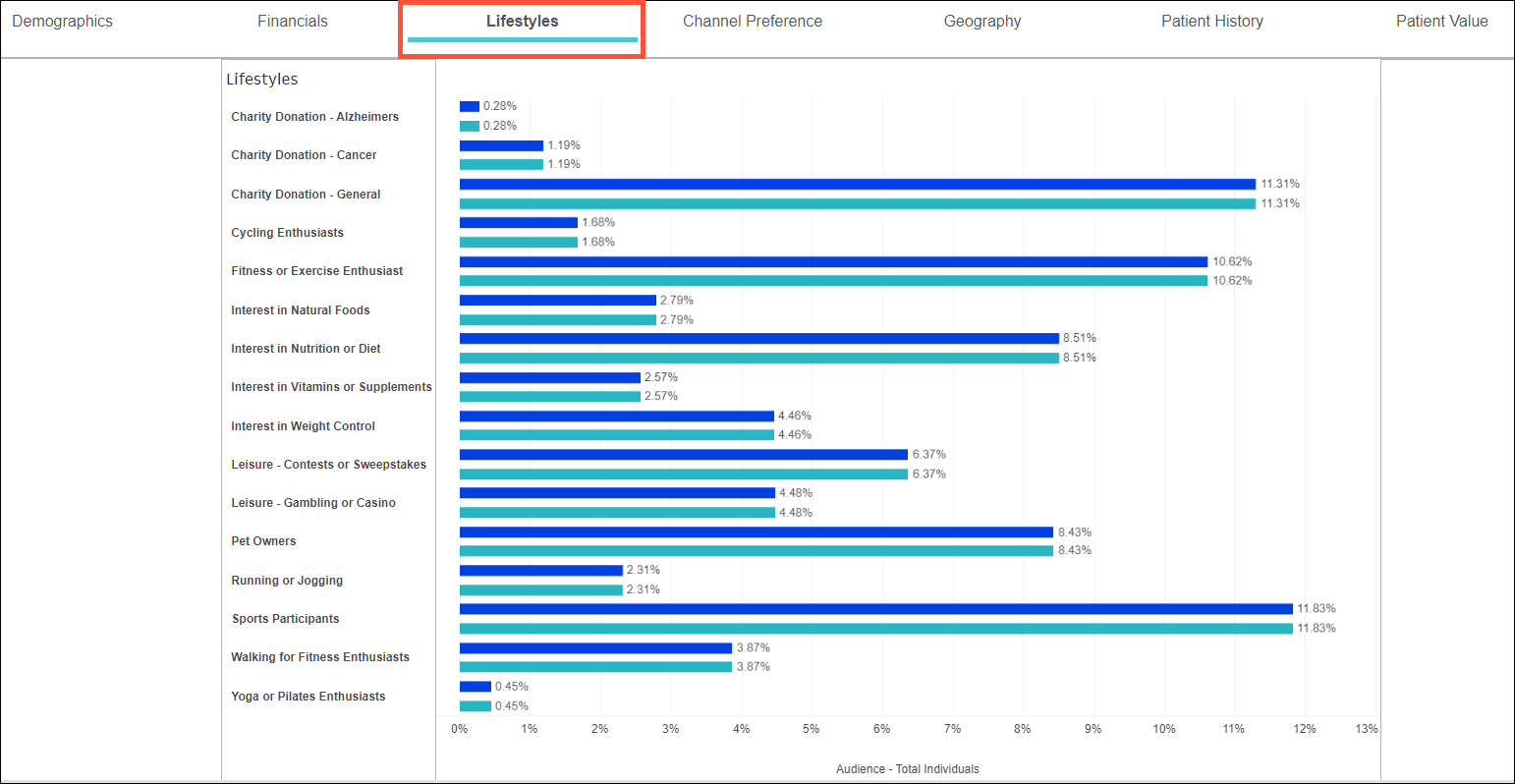1515x784 pixels.
Task: Open the Geography tab
Action: pyautogui.click(x=982, y=22)
